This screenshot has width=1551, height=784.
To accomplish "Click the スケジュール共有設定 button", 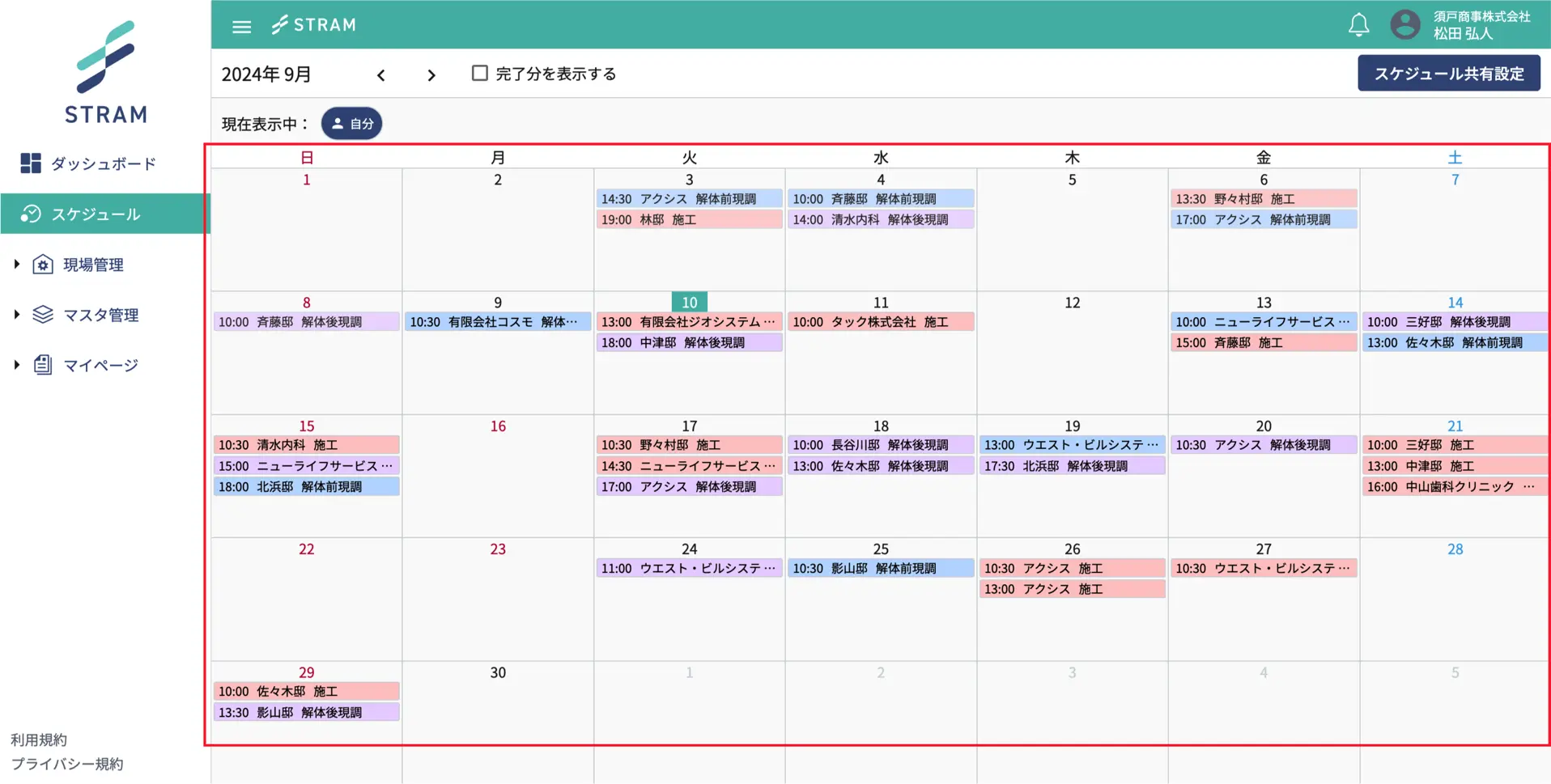I will tap(1448, 74).
